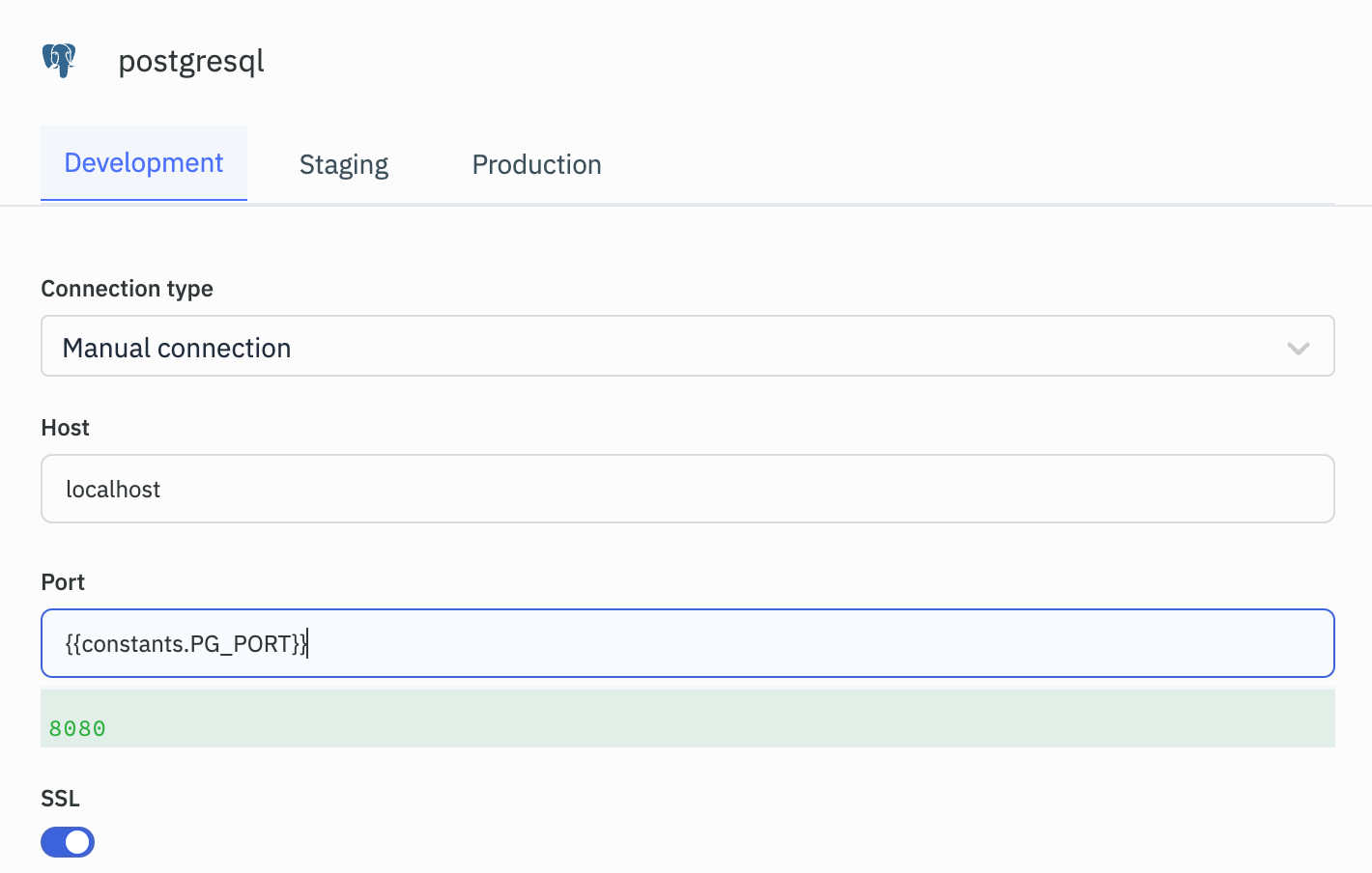Click the SSL label

[x=60, y=799]
